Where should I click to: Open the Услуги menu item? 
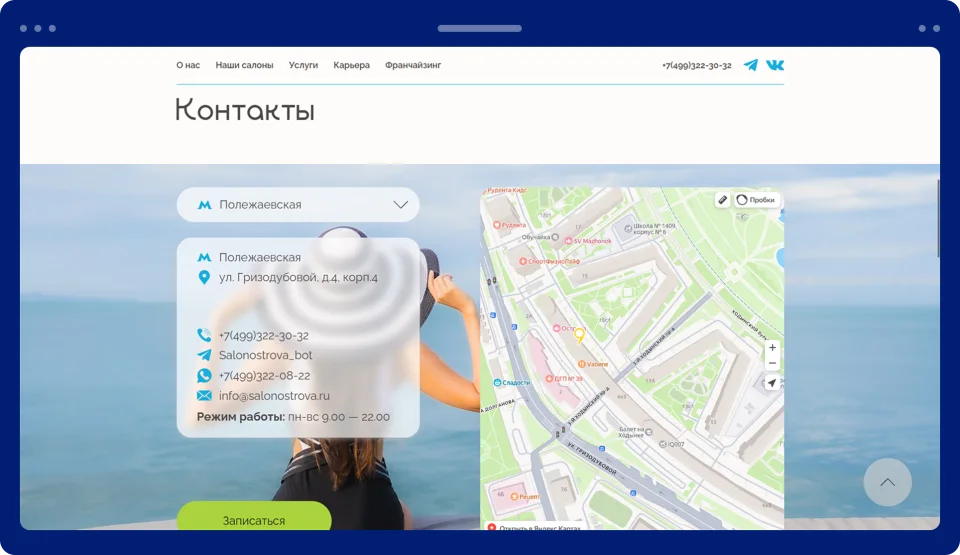pyautogui.click(x=303, y=65)
